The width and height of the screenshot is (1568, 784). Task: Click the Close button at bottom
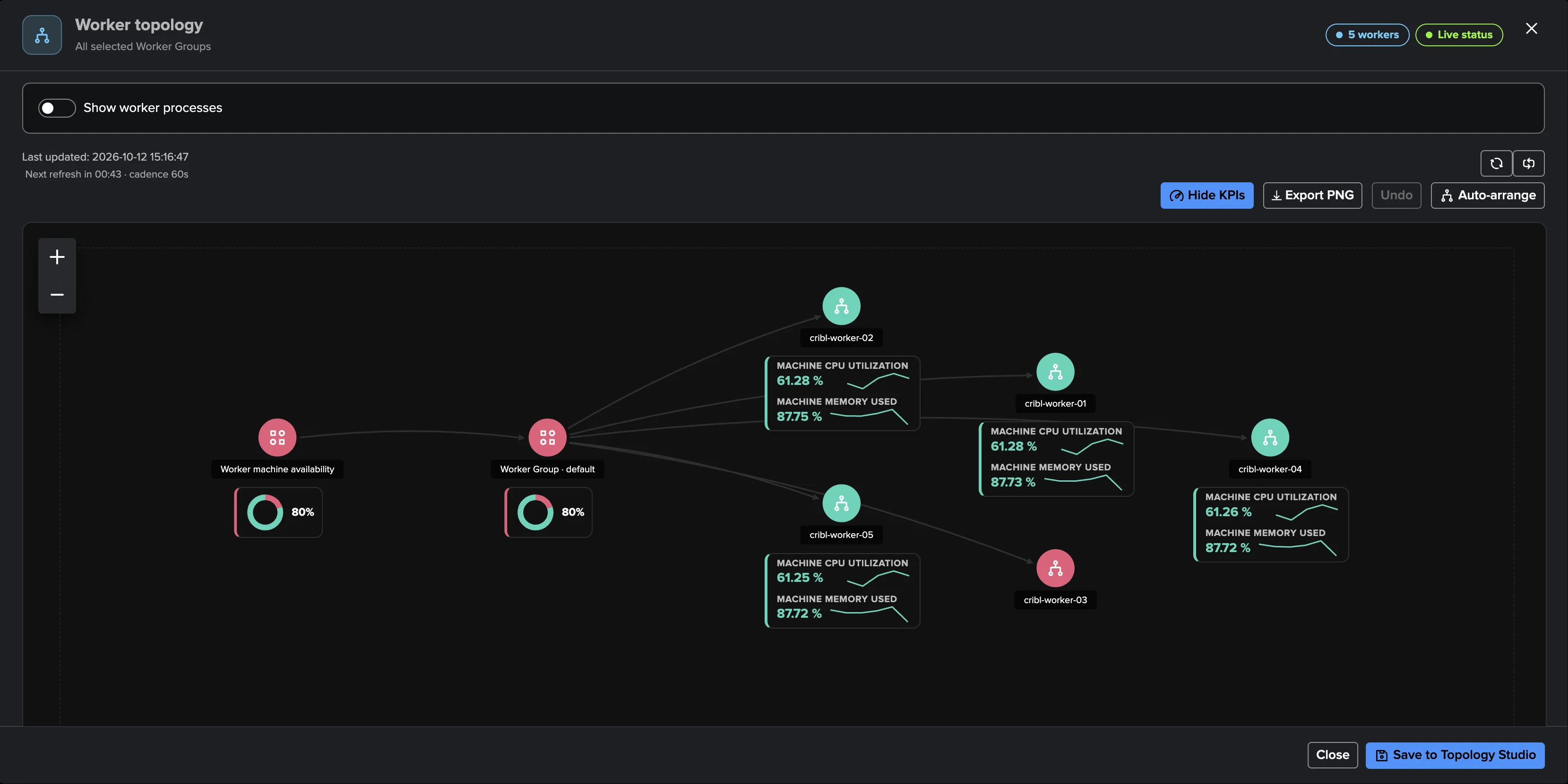(x=1333, y=755)
